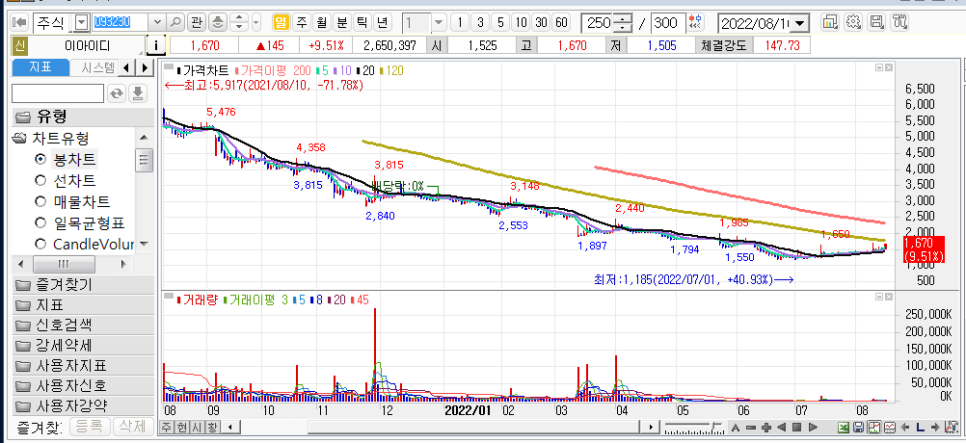Click the play forward triangle in bottom bar
The width and height of the screenshot is (966, 443).
[813, 427]
